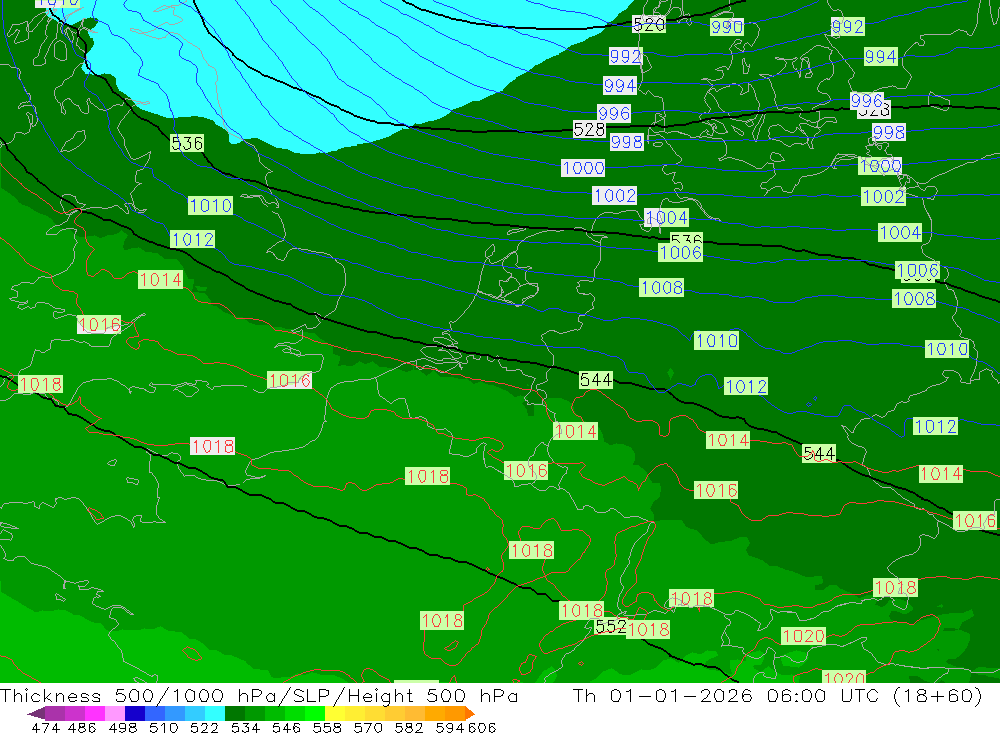Click the dark blue legend swatch above 510
This screenshot has height=733, width=1000.
point(135,713)
